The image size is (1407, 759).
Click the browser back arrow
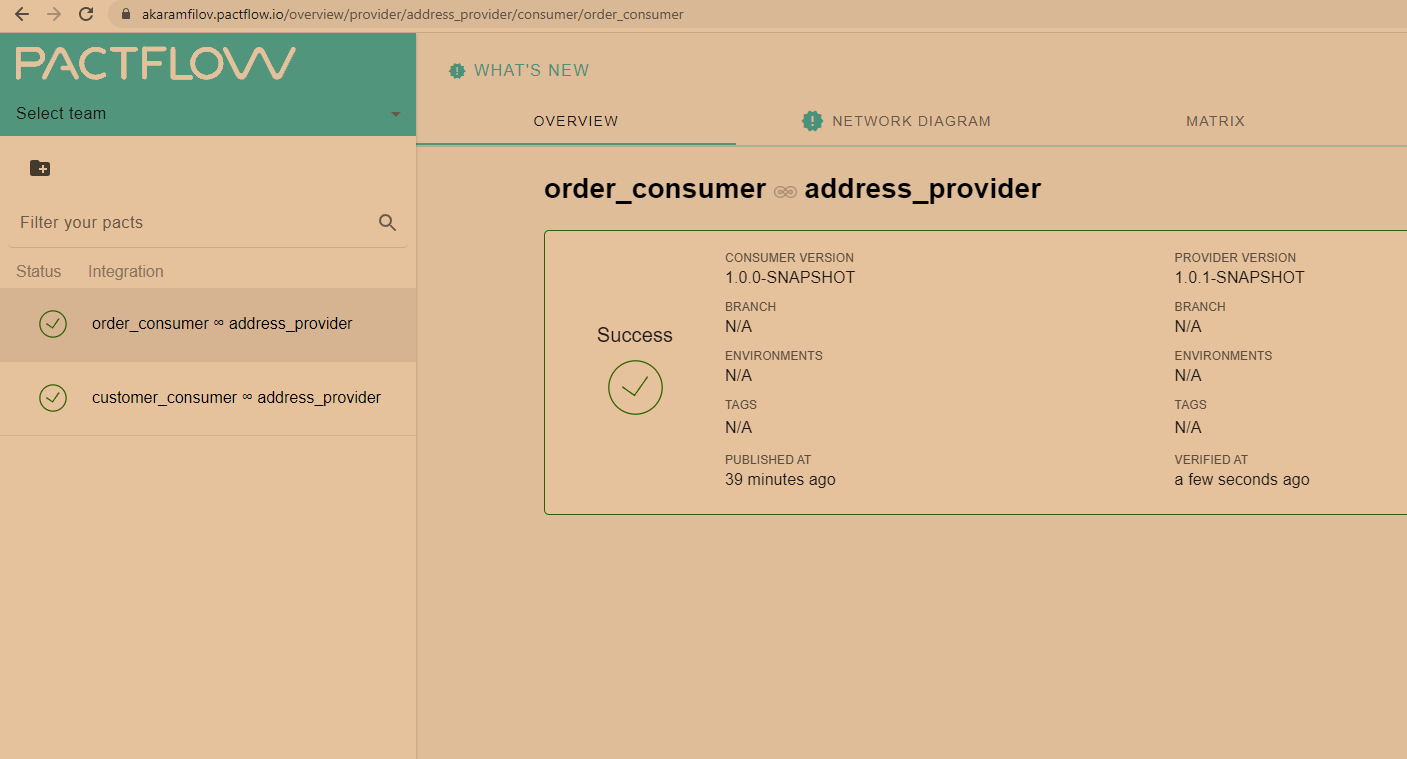point(22,14)
